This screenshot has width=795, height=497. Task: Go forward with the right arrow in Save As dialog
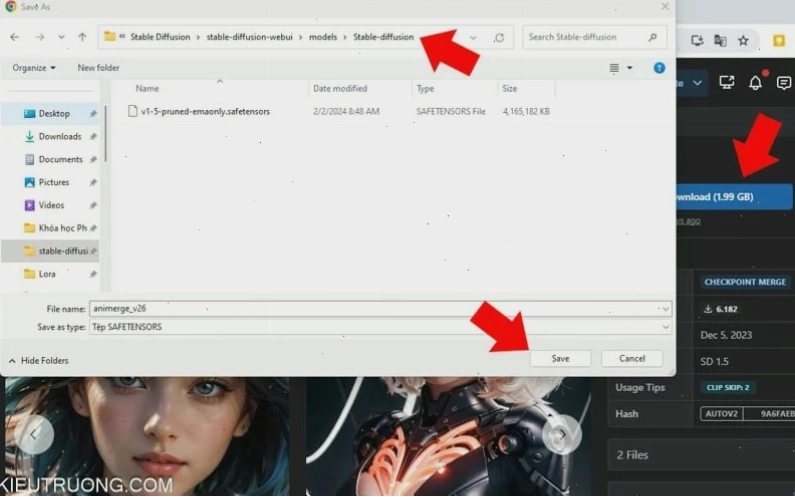[x=40, y=37]
